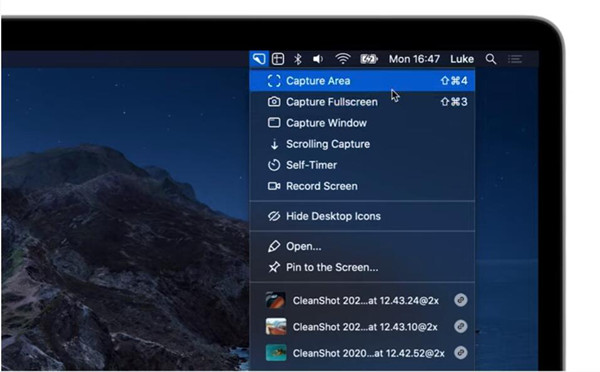This screenshot has width=600, height=372.
Task: Open thumbnail of CleanShot at 12.43.10@2x
Action: pyautogui.click(x=276, y=326)
